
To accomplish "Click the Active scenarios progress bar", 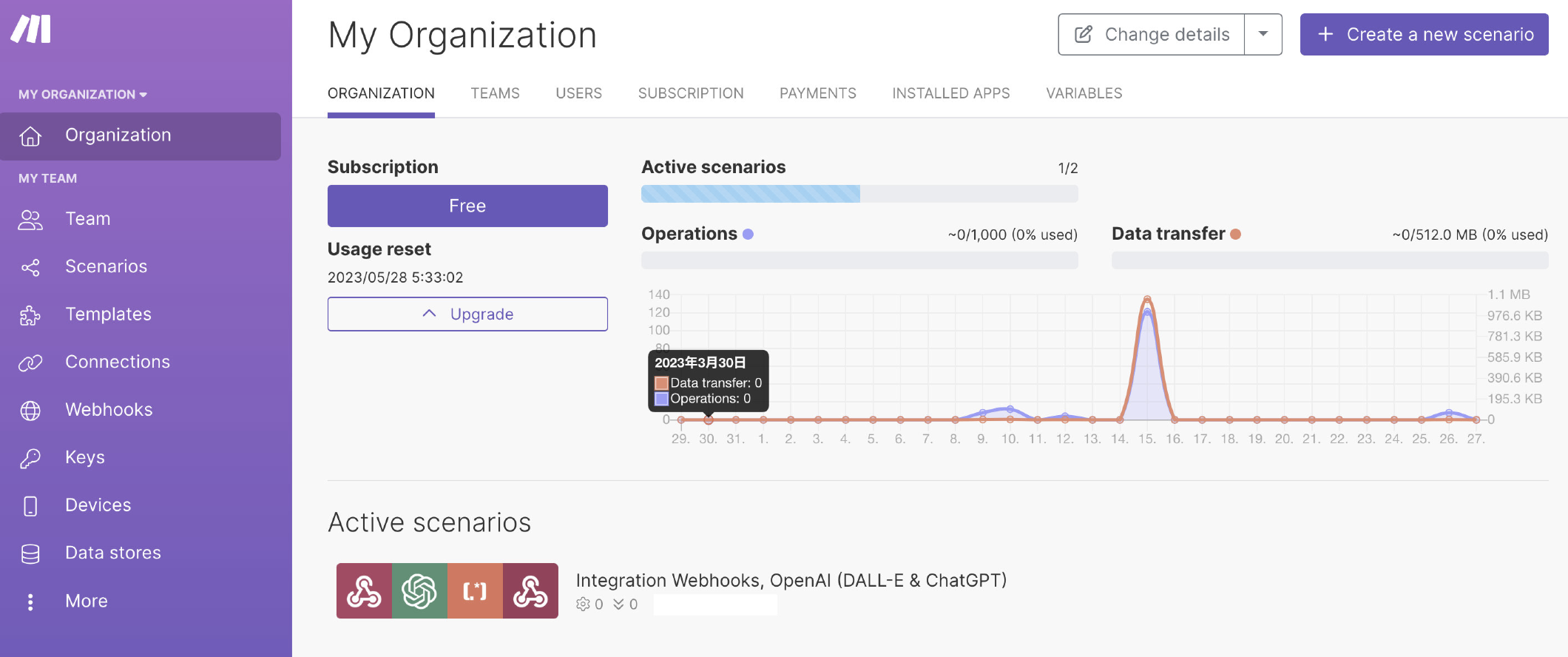I will coord(859,194).
